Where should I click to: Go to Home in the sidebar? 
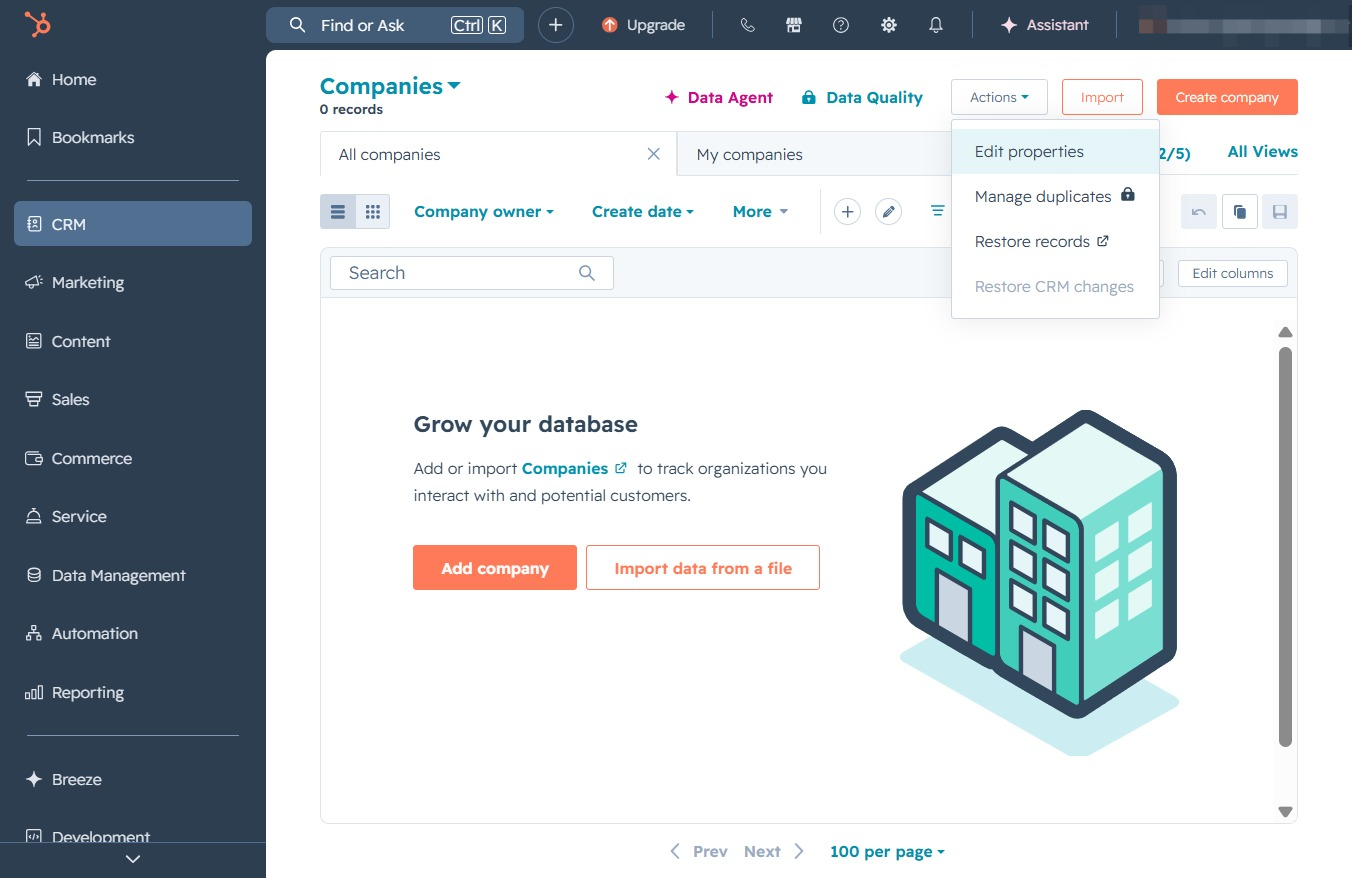click(x=132, y=80)
